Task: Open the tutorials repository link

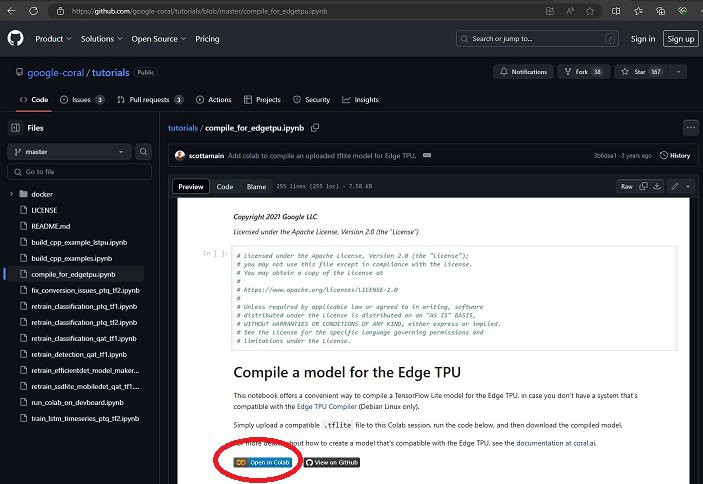Action: click(x=110, y=73)
